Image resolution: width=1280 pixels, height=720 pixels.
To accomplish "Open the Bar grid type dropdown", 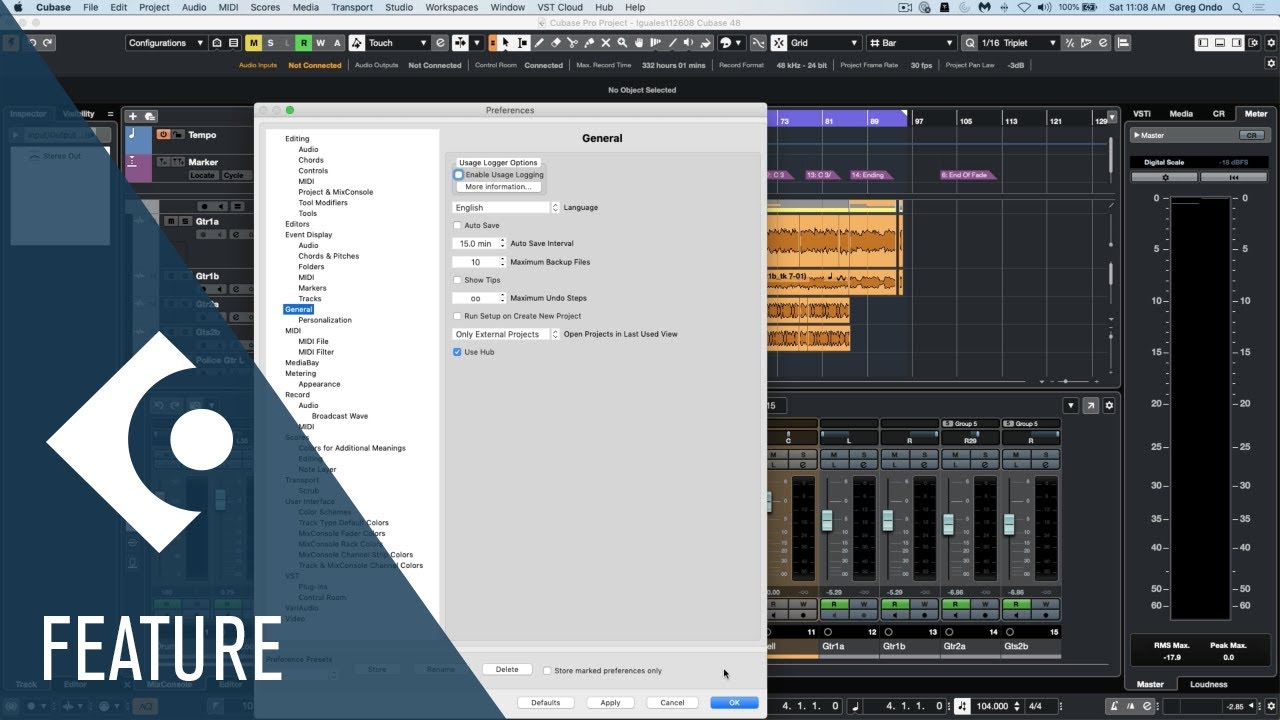I will click(x=911, y=43).
